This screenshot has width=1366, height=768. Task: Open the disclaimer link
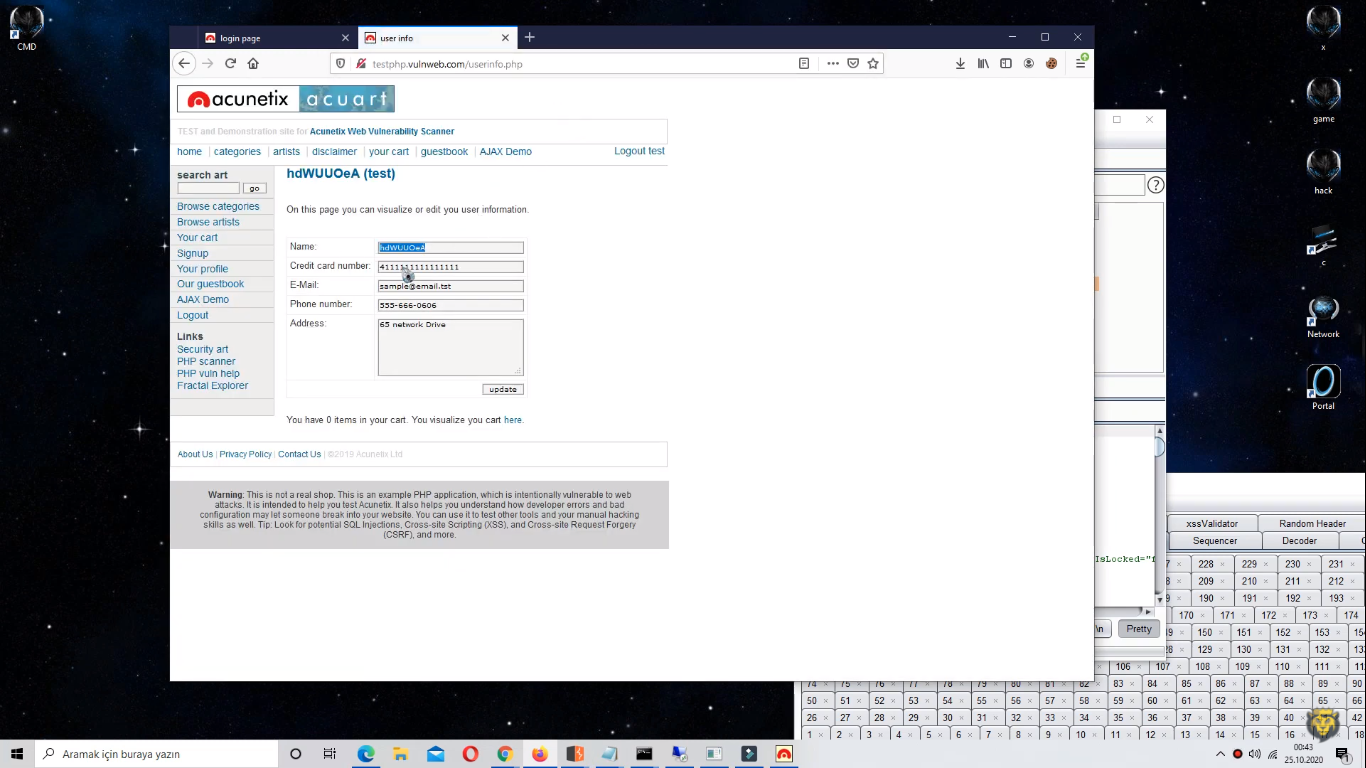click(x=334, y=151)
